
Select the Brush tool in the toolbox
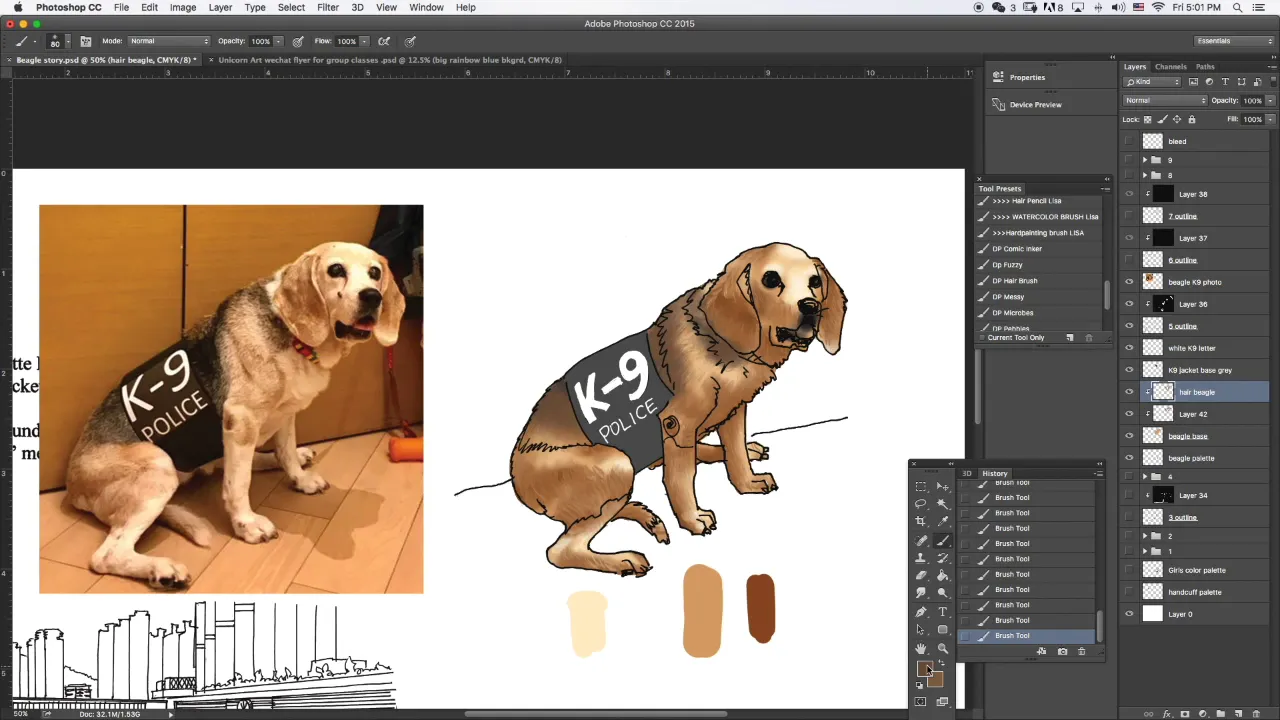coord(943,540)
